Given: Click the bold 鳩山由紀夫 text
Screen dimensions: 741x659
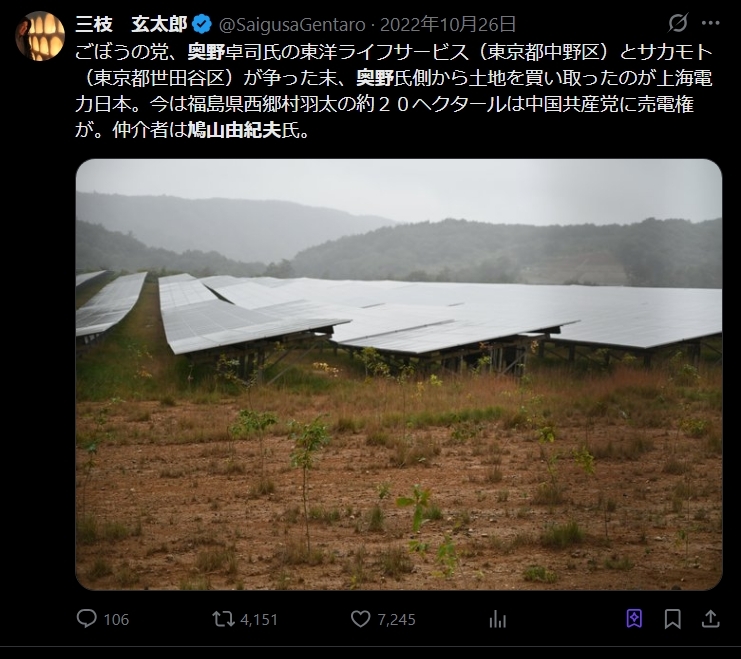Looking at the screenshot, I should coord(244,129).
